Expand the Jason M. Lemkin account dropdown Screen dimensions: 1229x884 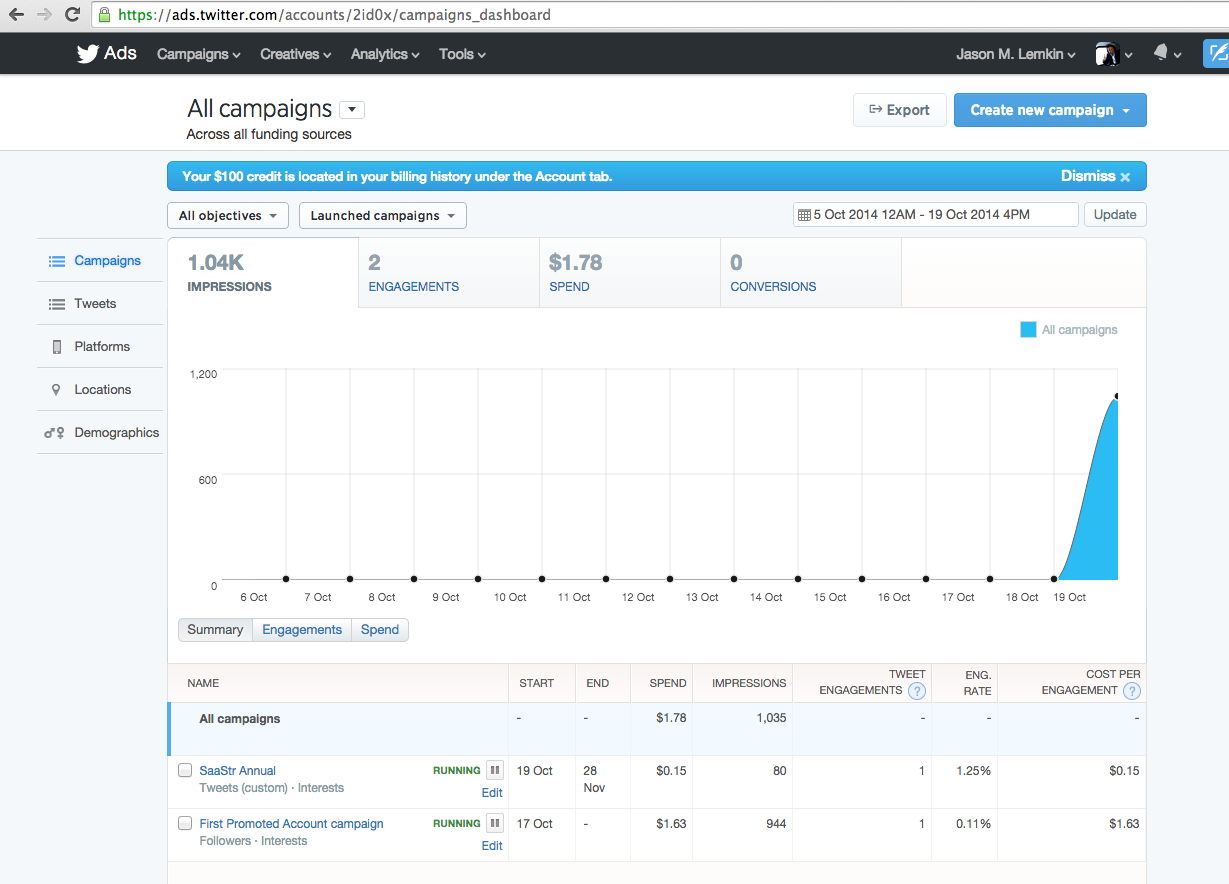pos(1016,54)
